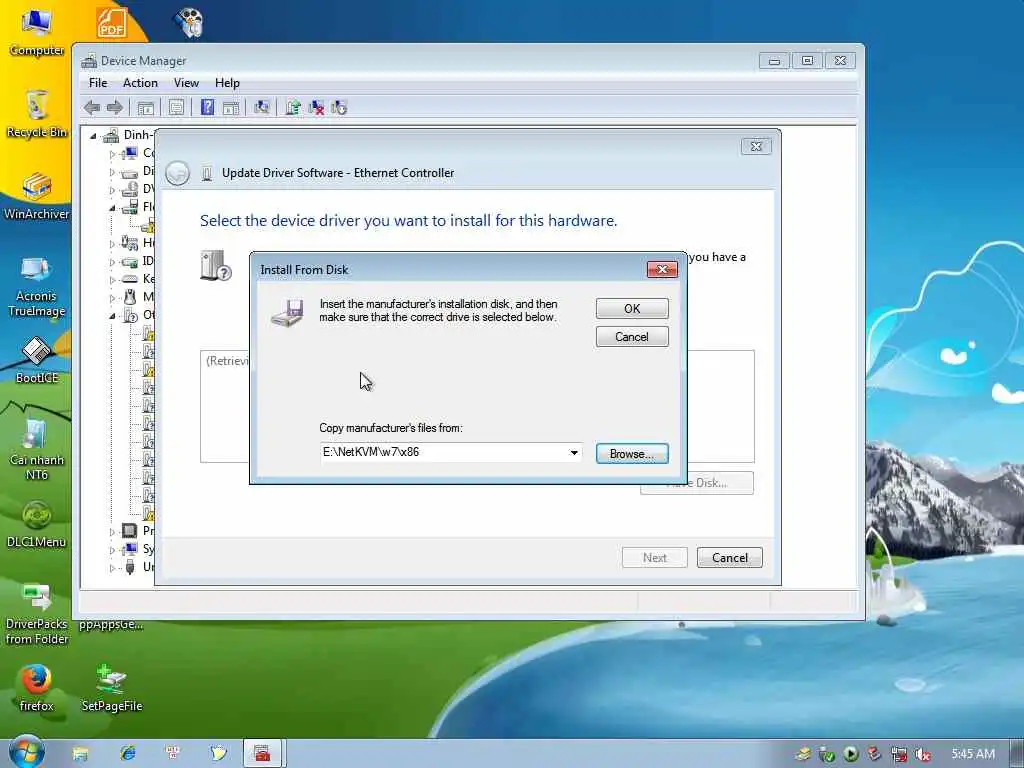
Task: Expand the Disk drives category node
Action: 112,172
